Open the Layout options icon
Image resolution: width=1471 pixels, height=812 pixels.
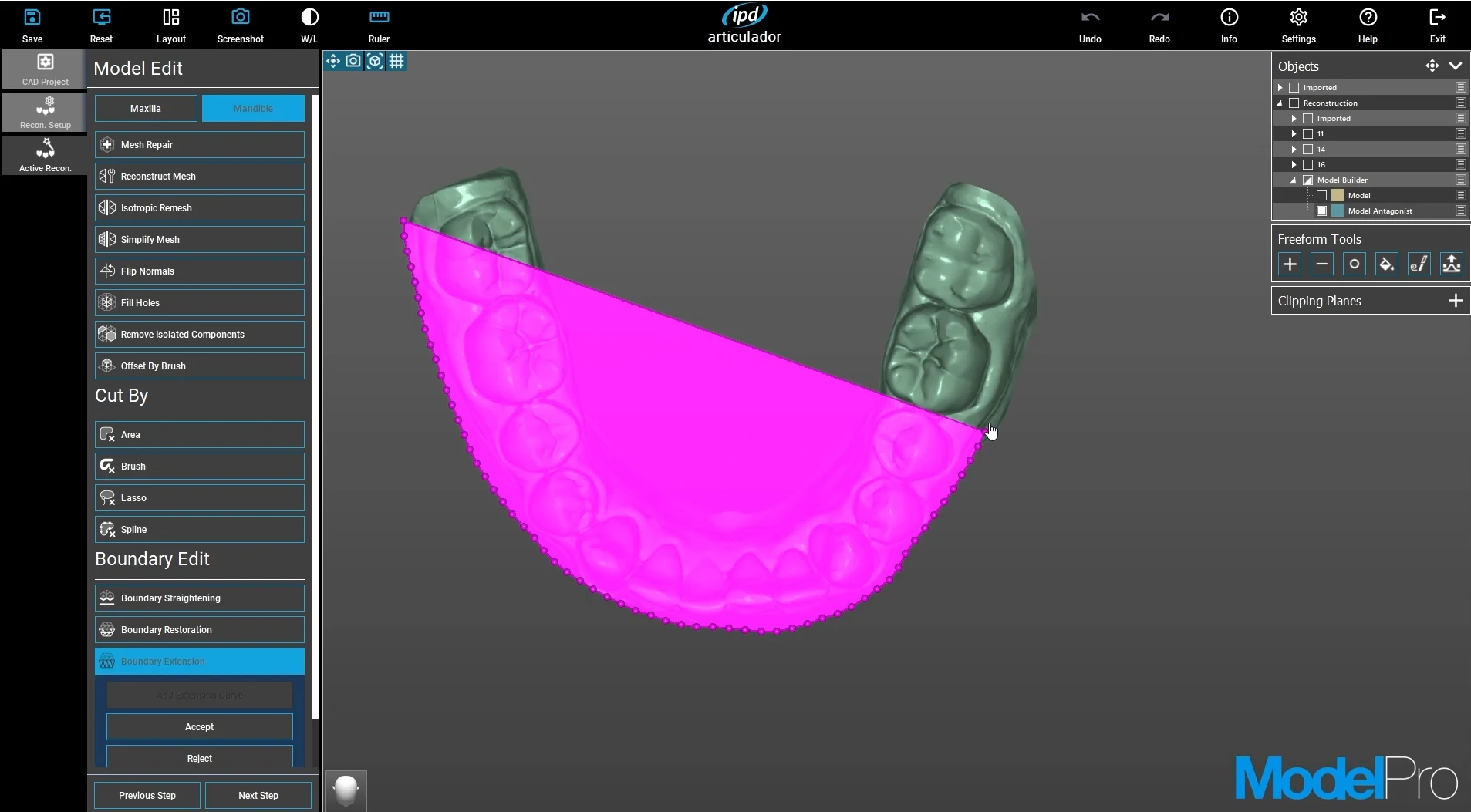(x=171, y=17)
